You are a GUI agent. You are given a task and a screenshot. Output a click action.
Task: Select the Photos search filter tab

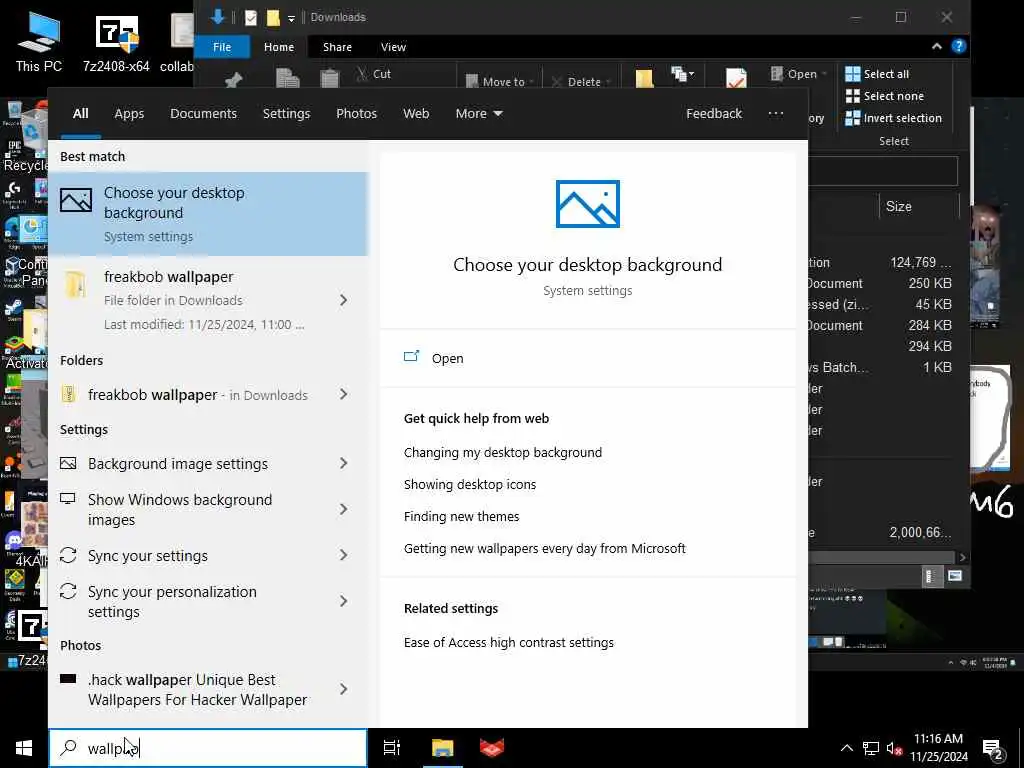(357, 114)
